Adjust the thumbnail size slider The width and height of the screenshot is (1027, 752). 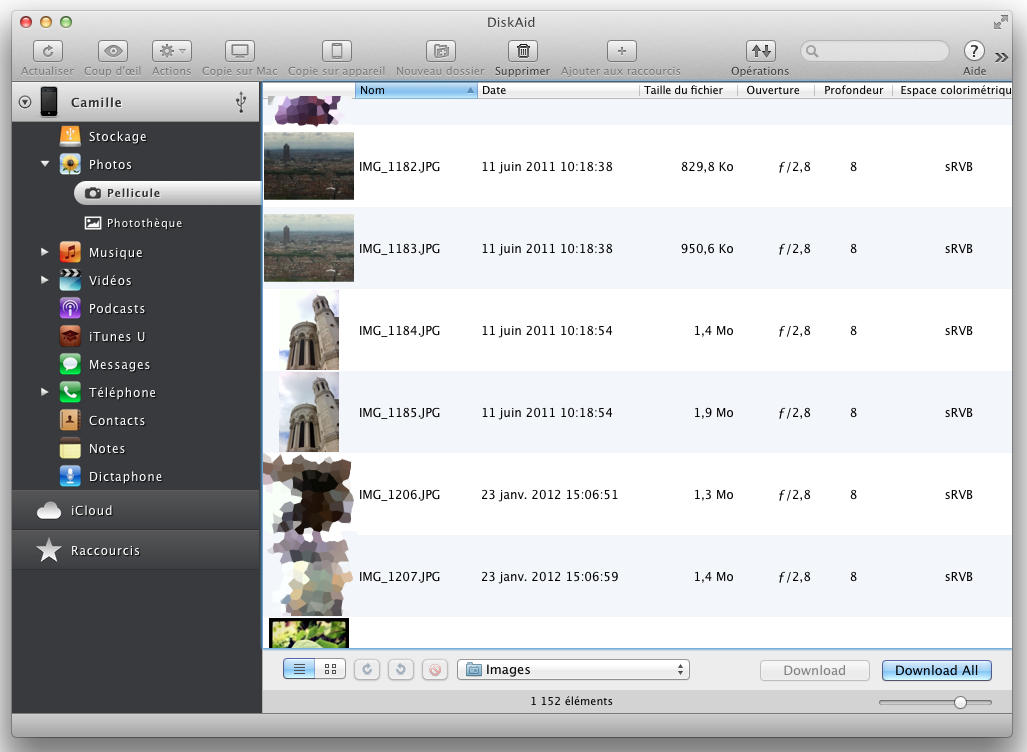960,703
